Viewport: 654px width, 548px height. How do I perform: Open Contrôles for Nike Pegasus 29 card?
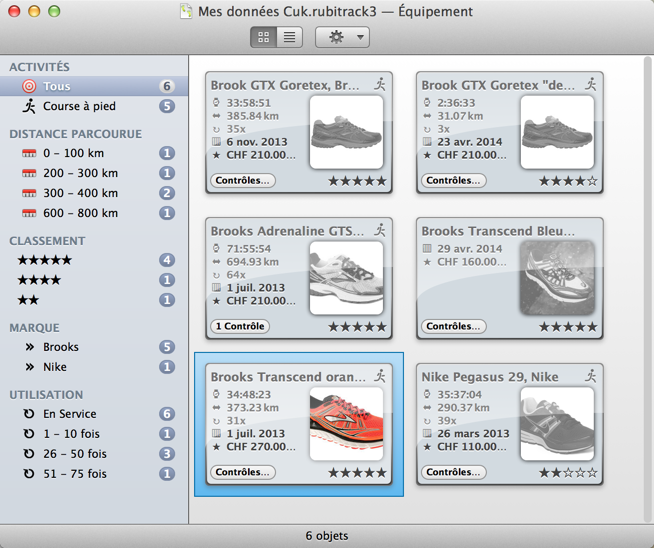point(453,472)
